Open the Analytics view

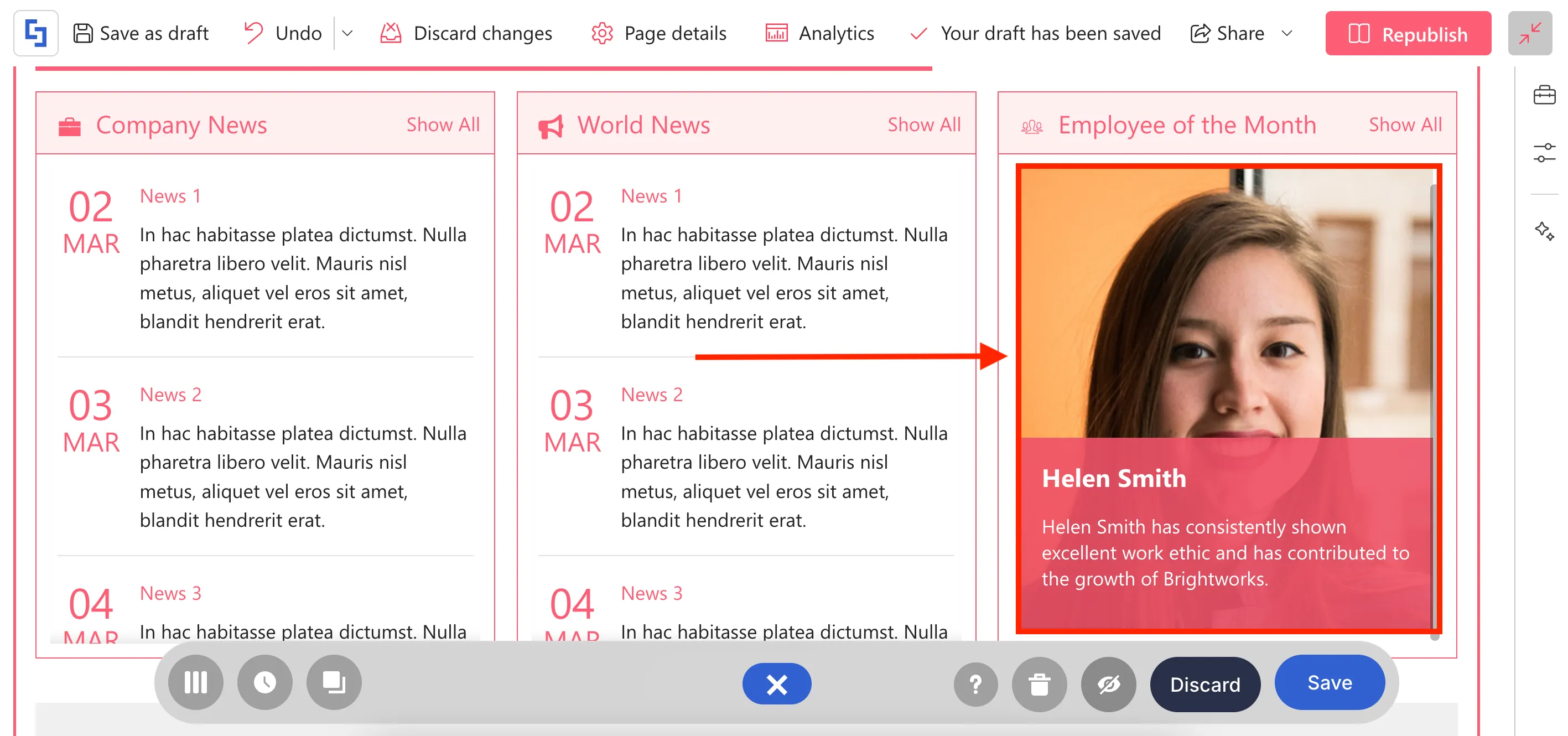pyautogui.click(x=819, y=34)
